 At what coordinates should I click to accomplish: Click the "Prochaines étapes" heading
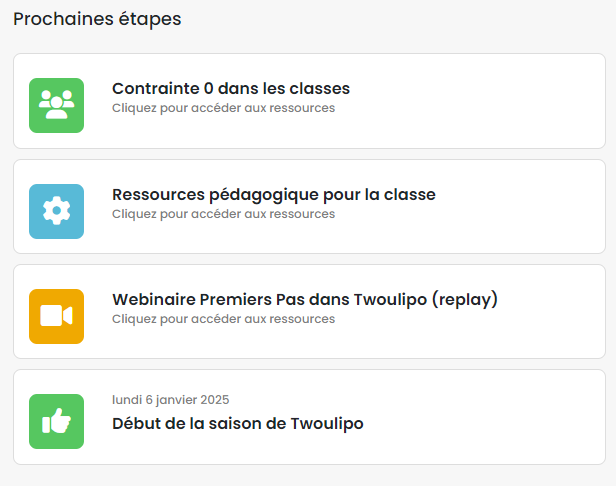click(97, 19)
